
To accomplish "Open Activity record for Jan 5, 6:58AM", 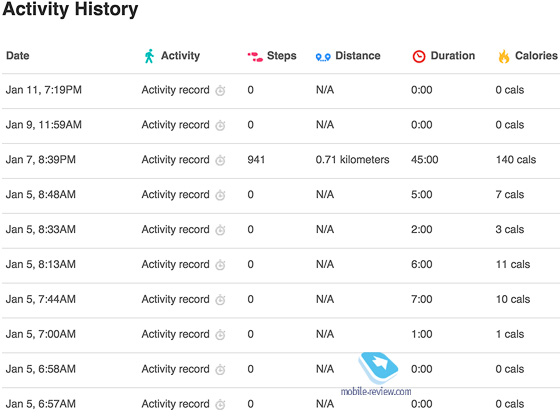I will pyautogui.click(x=175, y=369).
